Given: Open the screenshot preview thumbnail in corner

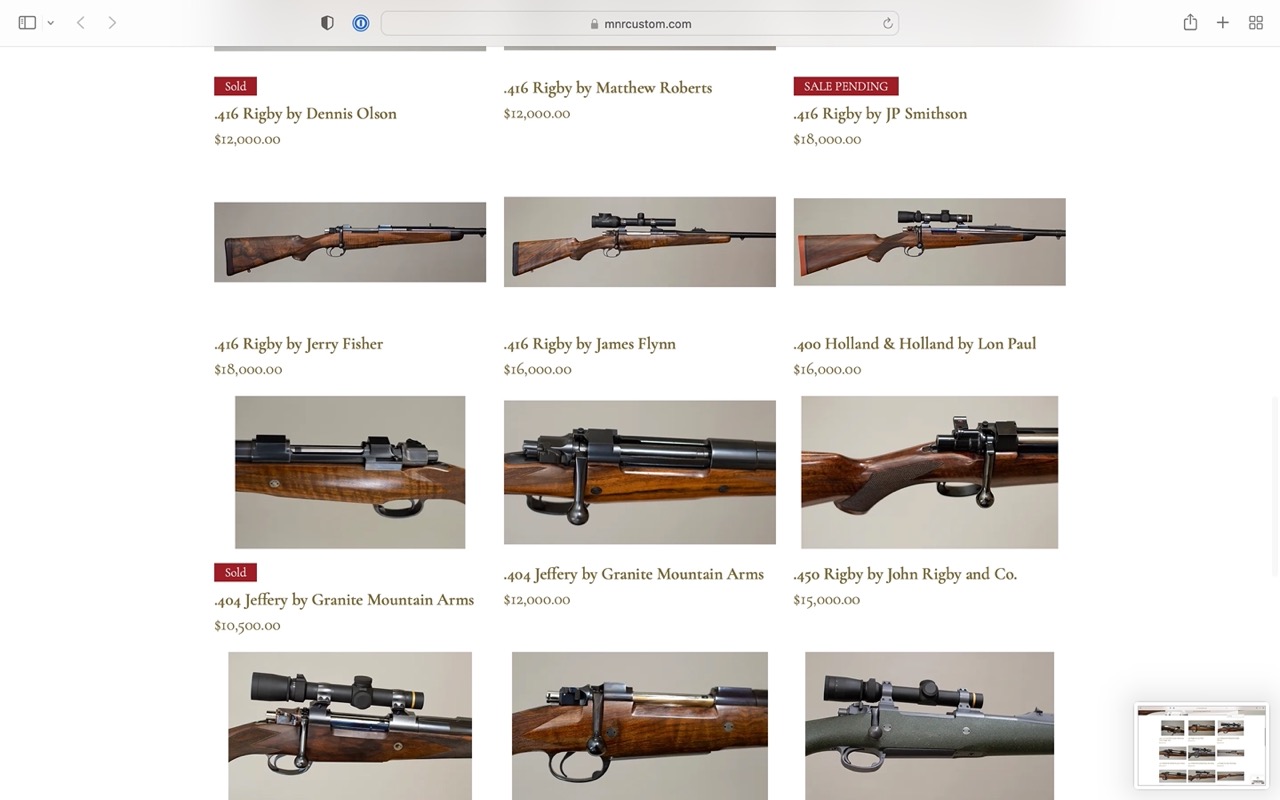Looking at the screenshot, I should point(1201,746).
